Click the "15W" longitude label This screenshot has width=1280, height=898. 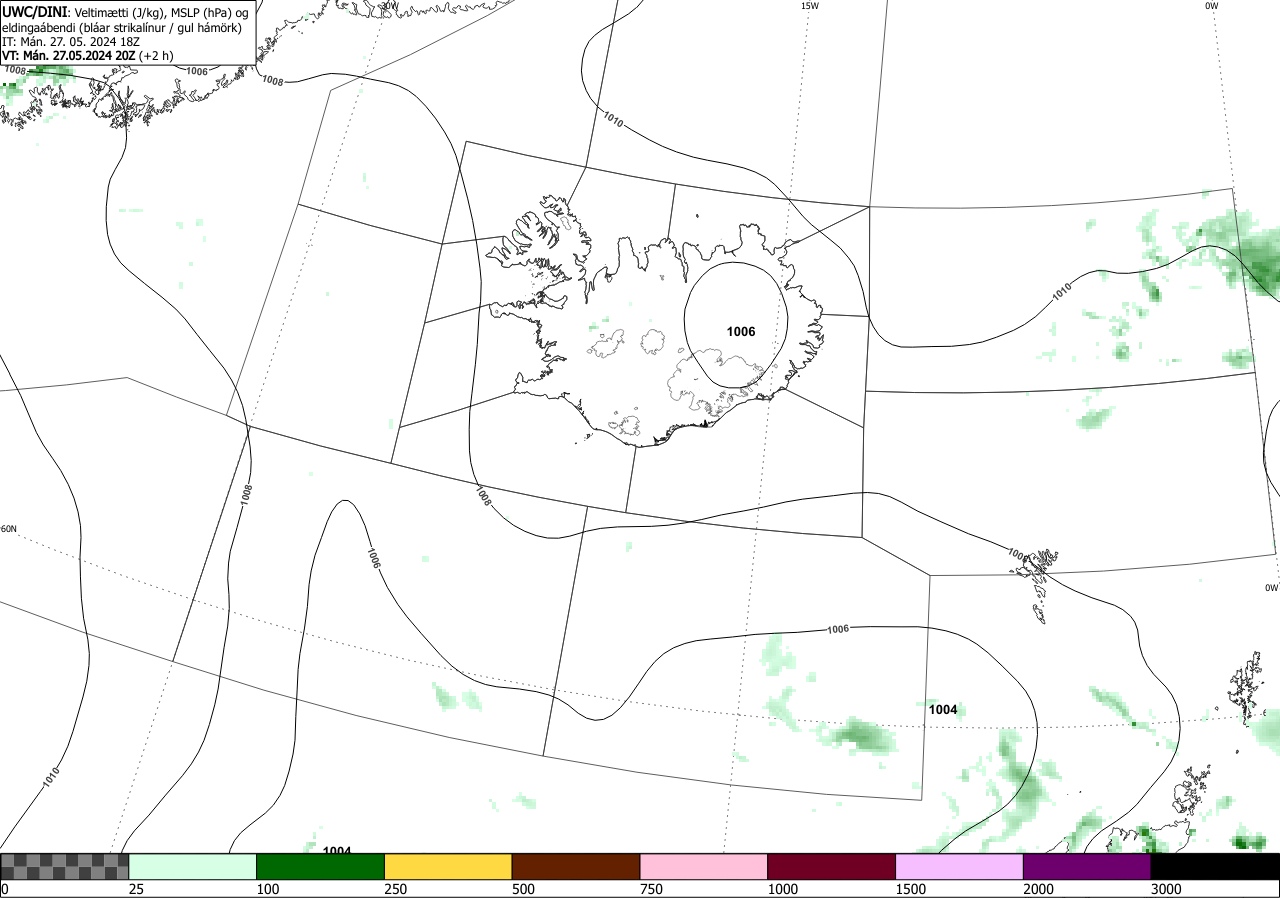coord(809,6)
